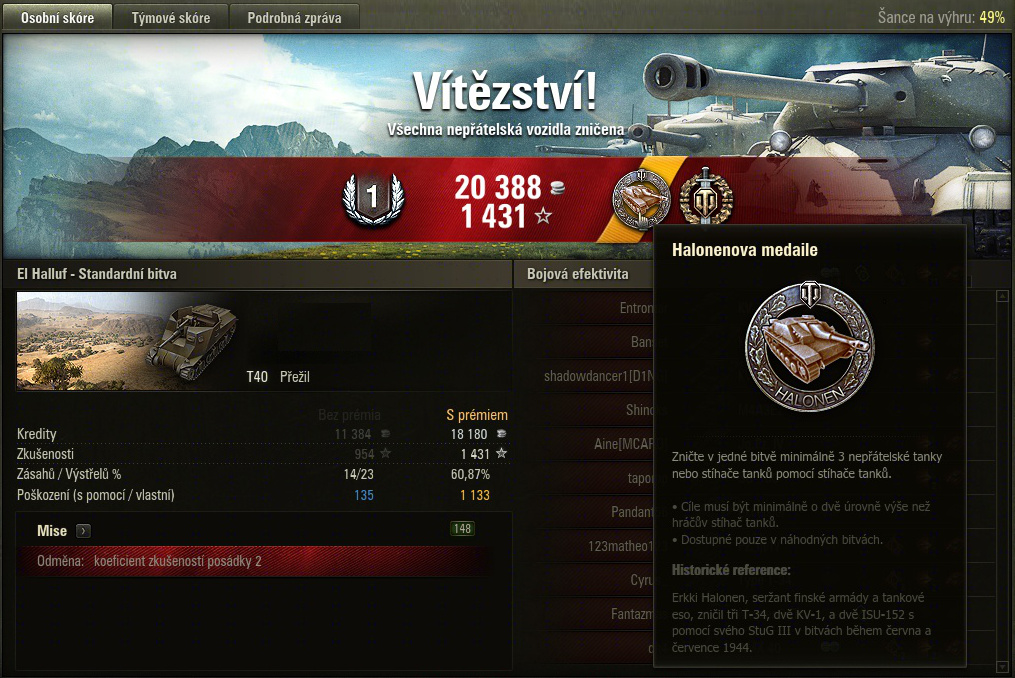Image resolution: width=1015 pixels, height=678 pixels.
Task: Switch to the Týmové skóre tab
Action: (x=171, y=17)
